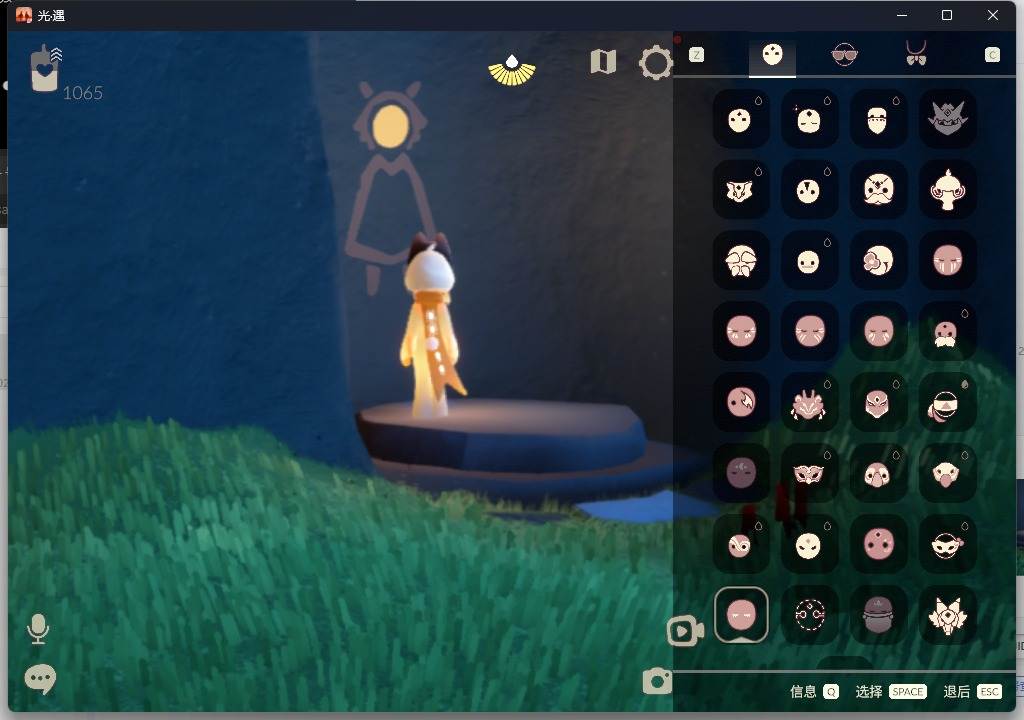
Task: Select the small pink mask with white mustache
Action: click(948, 331)
